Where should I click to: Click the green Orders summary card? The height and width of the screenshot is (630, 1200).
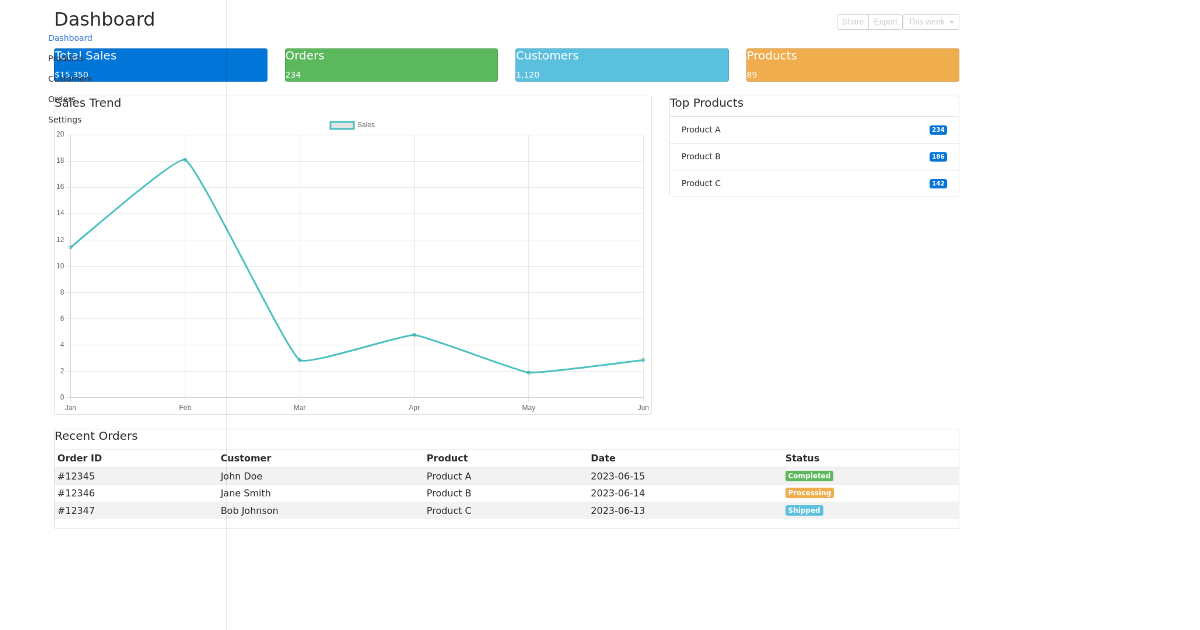[390, 64]
